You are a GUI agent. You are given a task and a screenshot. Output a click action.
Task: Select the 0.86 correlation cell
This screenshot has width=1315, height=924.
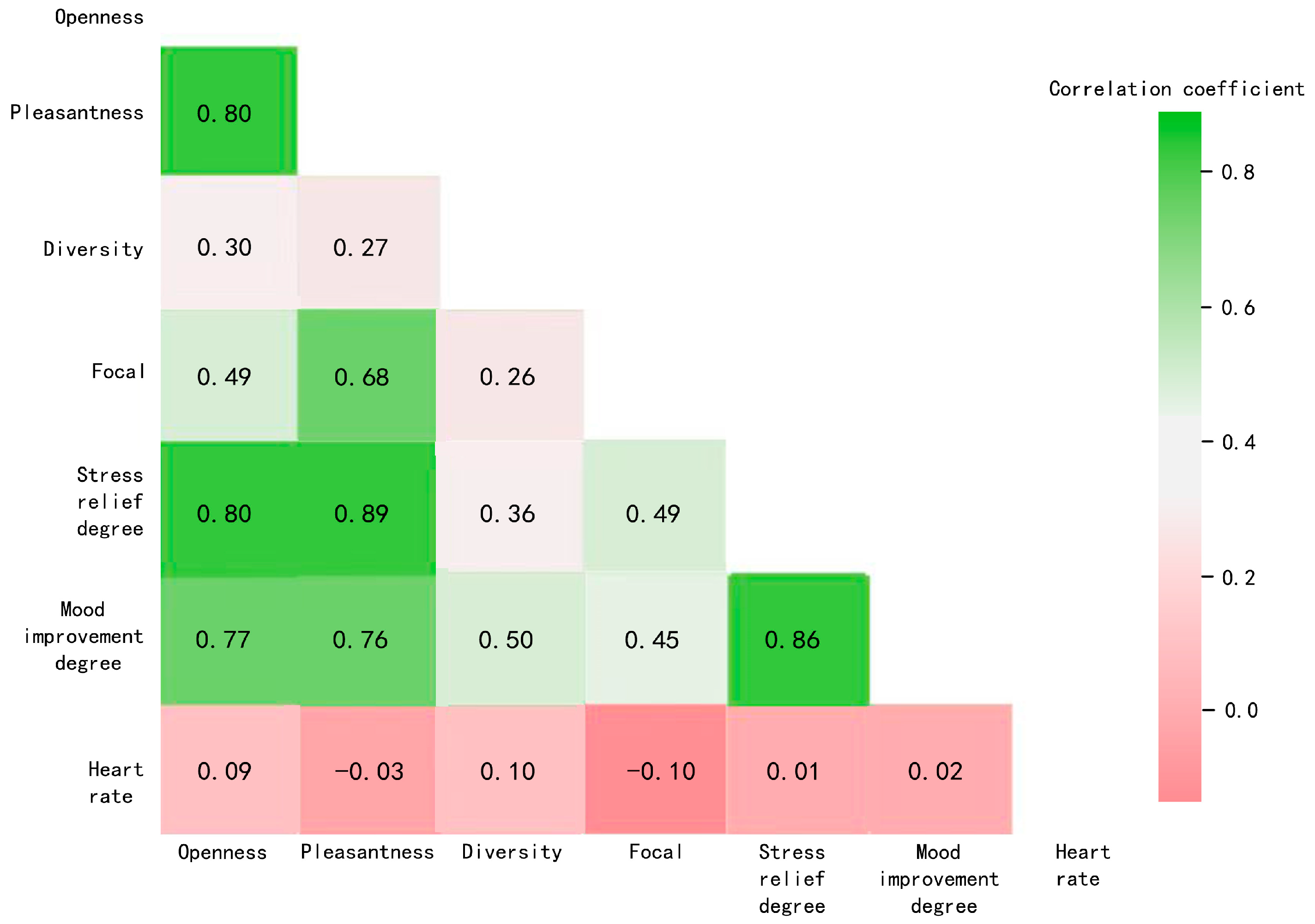798,640
